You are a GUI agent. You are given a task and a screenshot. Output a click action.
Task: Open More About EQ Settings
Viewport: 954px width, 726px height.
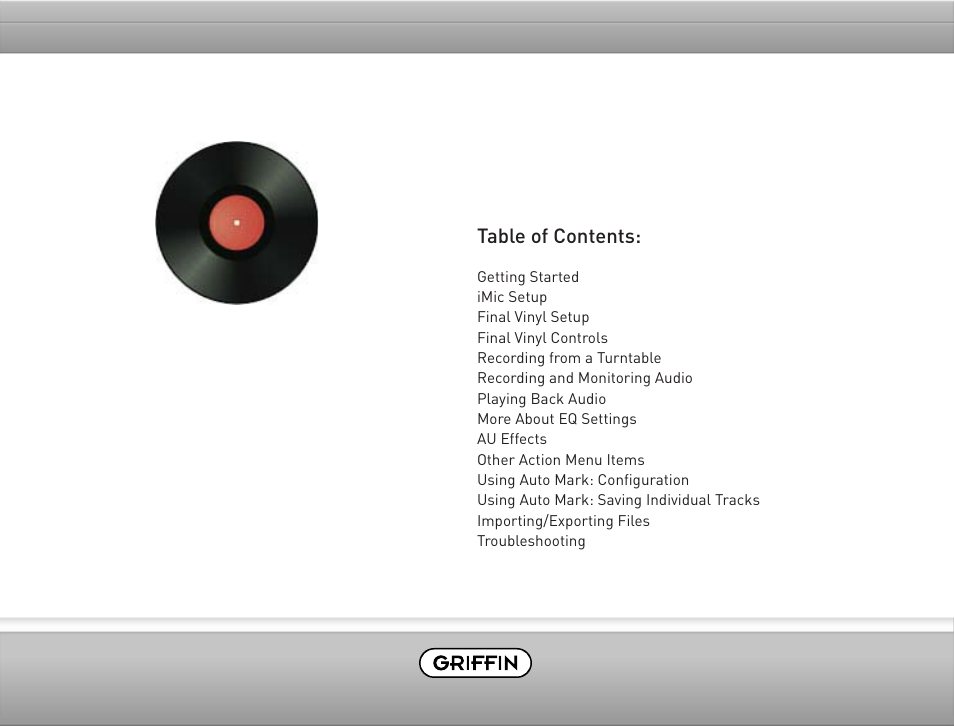[x=557, y=419]
